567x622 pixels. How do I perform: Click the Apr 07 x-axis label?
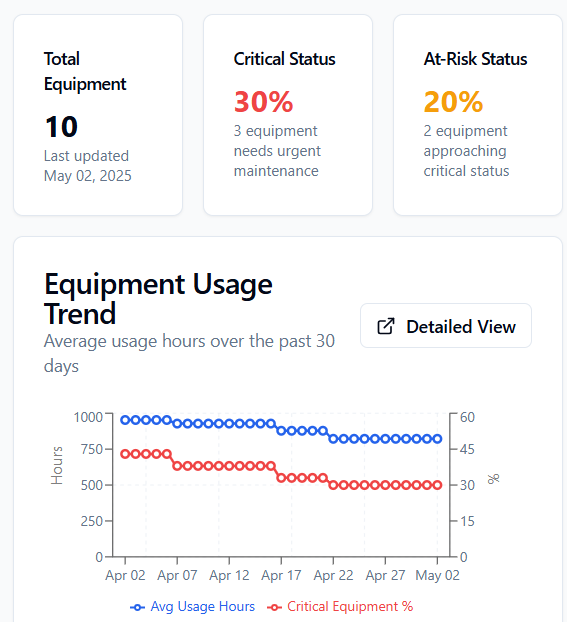177,575
